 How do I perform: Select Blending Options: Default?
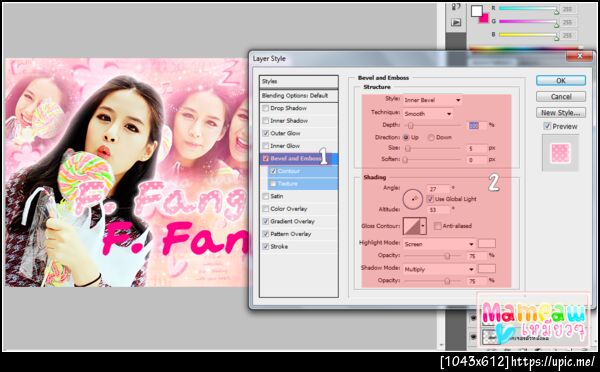(x=298, y=96)
